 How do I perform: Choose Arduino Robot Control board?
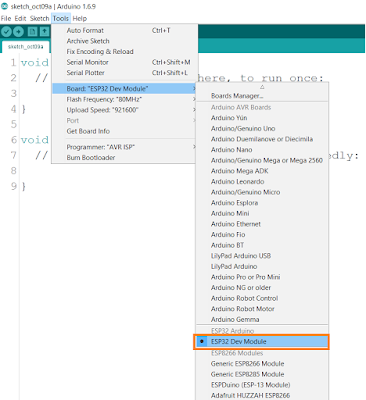click(262, 298)
